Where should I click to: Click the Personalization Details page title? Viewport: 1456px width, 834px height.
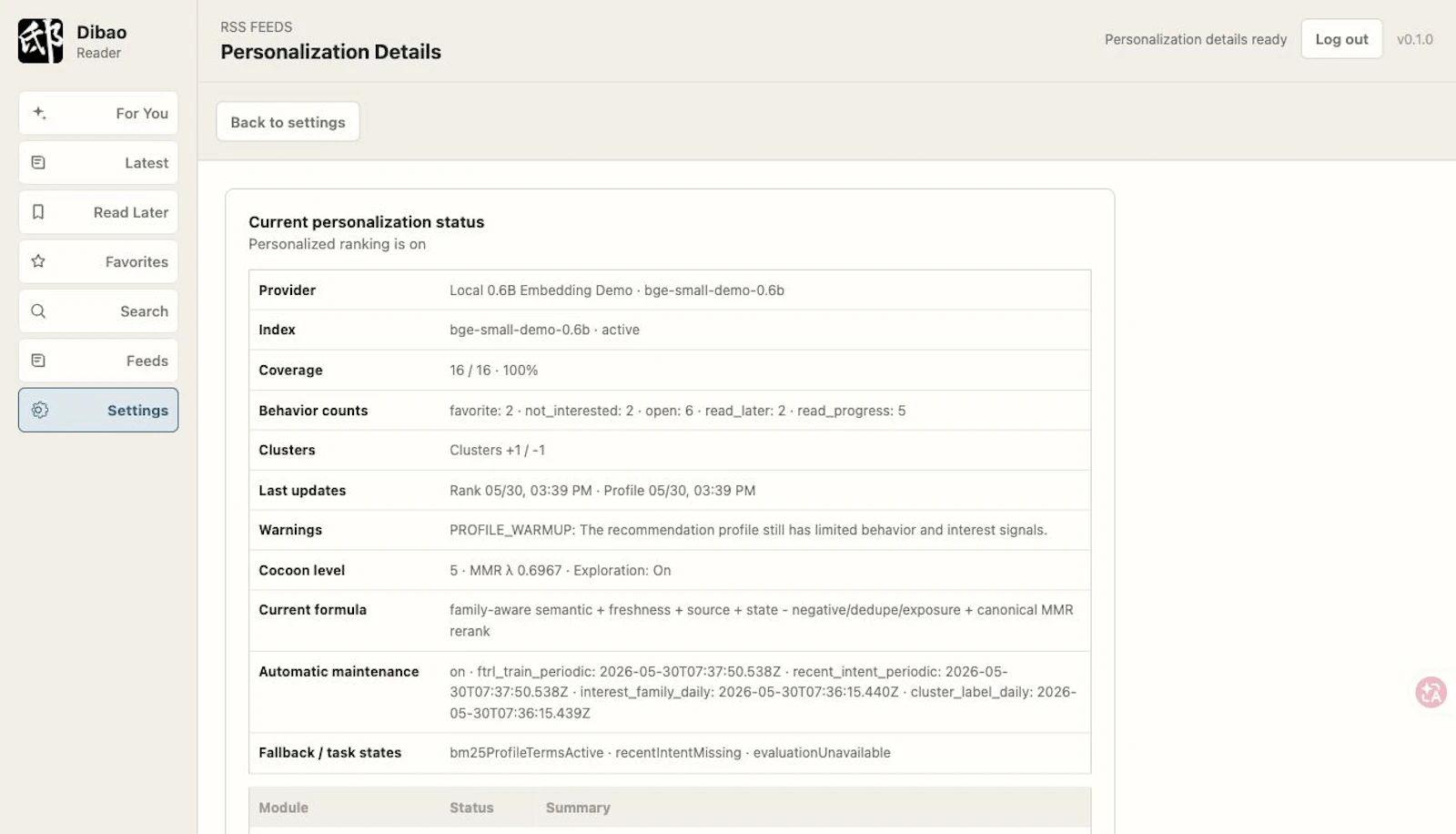click(330, 52)
